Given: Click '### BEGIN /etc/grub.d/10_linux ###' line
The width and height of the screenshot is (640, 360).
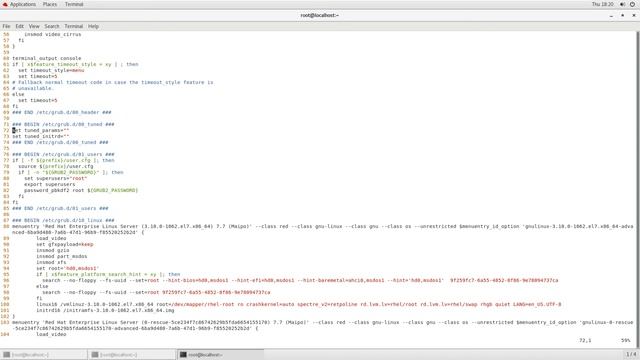Looking at the screenshot, I should point(63,220).
